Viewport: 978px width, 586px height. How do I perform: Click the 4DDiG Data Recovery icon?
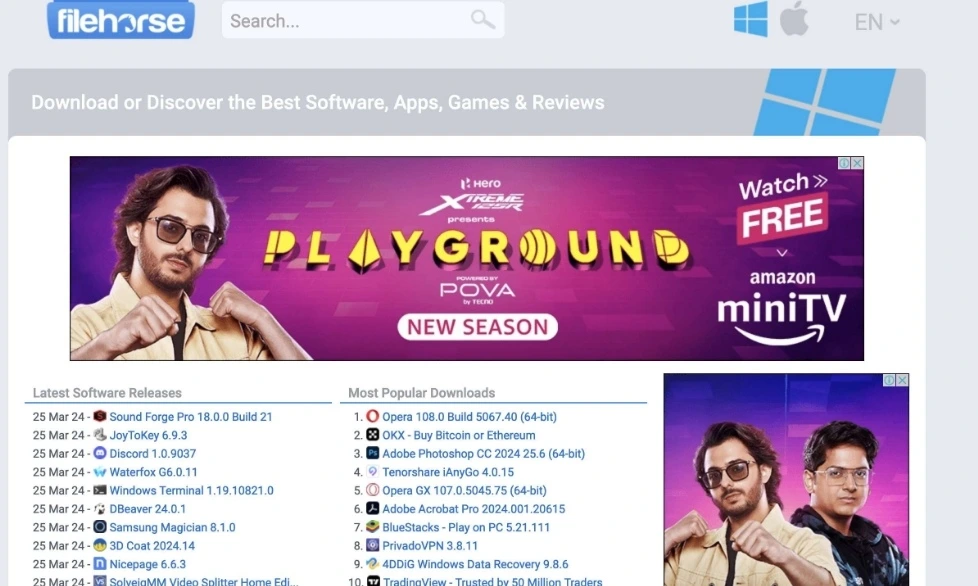pos(372,564)
